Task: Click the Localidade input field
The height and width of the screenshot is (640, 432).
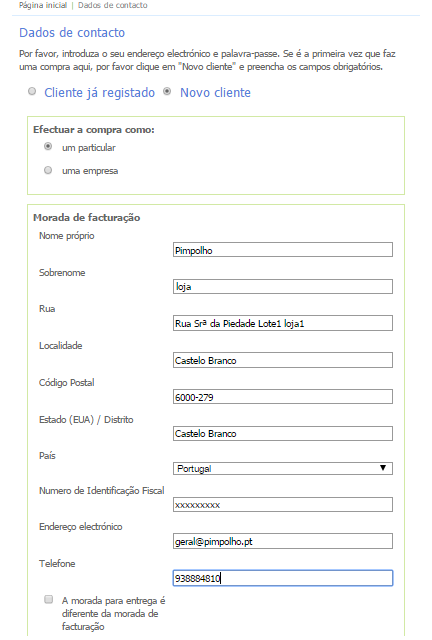Action: (283, 360)
